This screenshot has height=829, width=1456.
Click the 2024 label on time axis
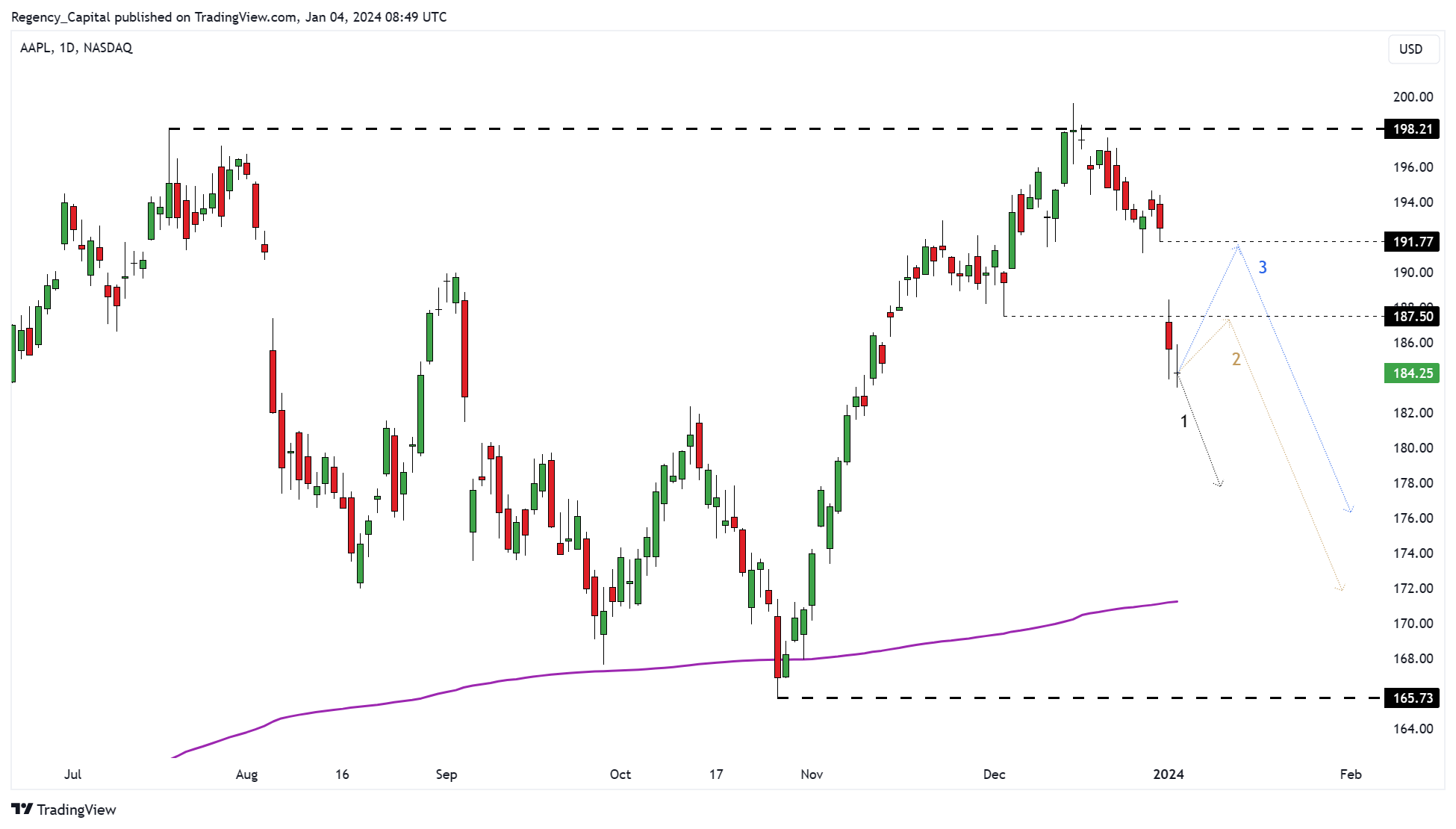tap(1169, 774)
